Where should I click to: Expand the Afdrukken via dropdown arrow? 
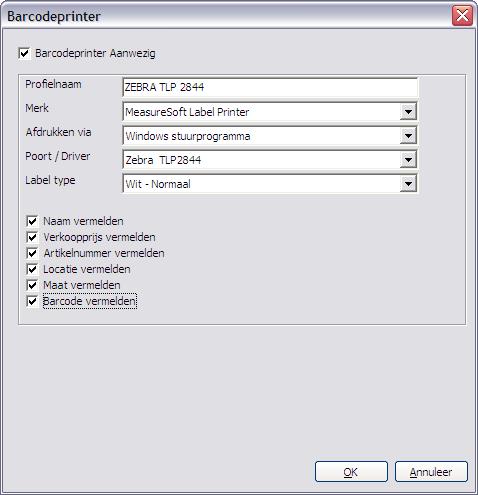408,136
